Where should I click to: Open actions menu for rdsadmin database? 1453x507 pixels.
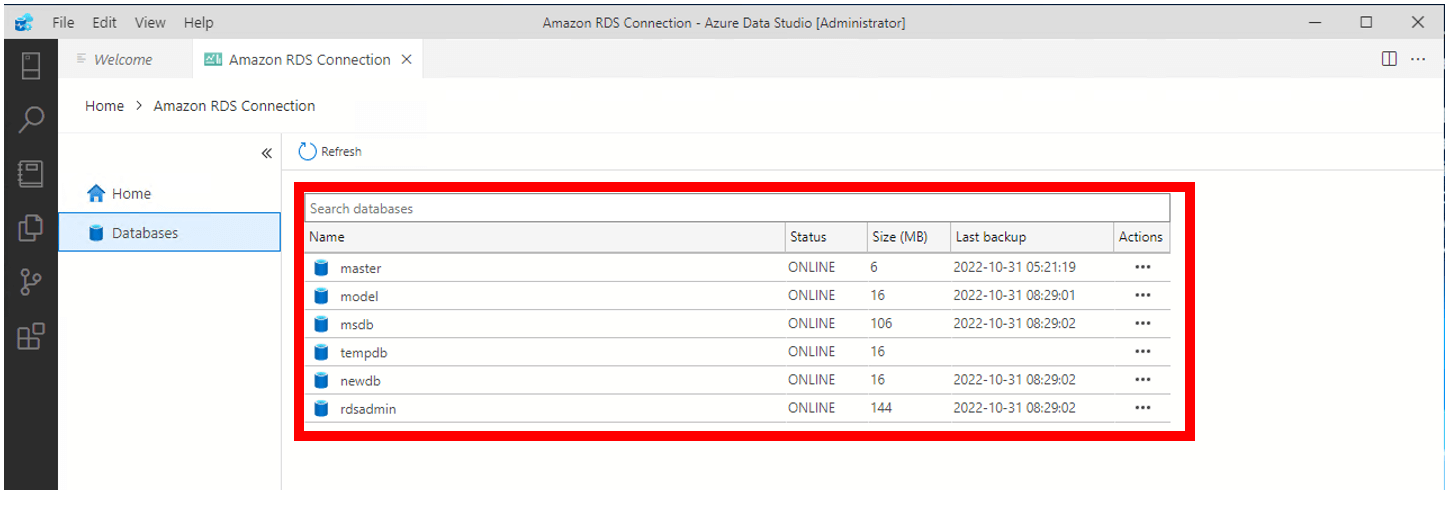coord(1143,408)
